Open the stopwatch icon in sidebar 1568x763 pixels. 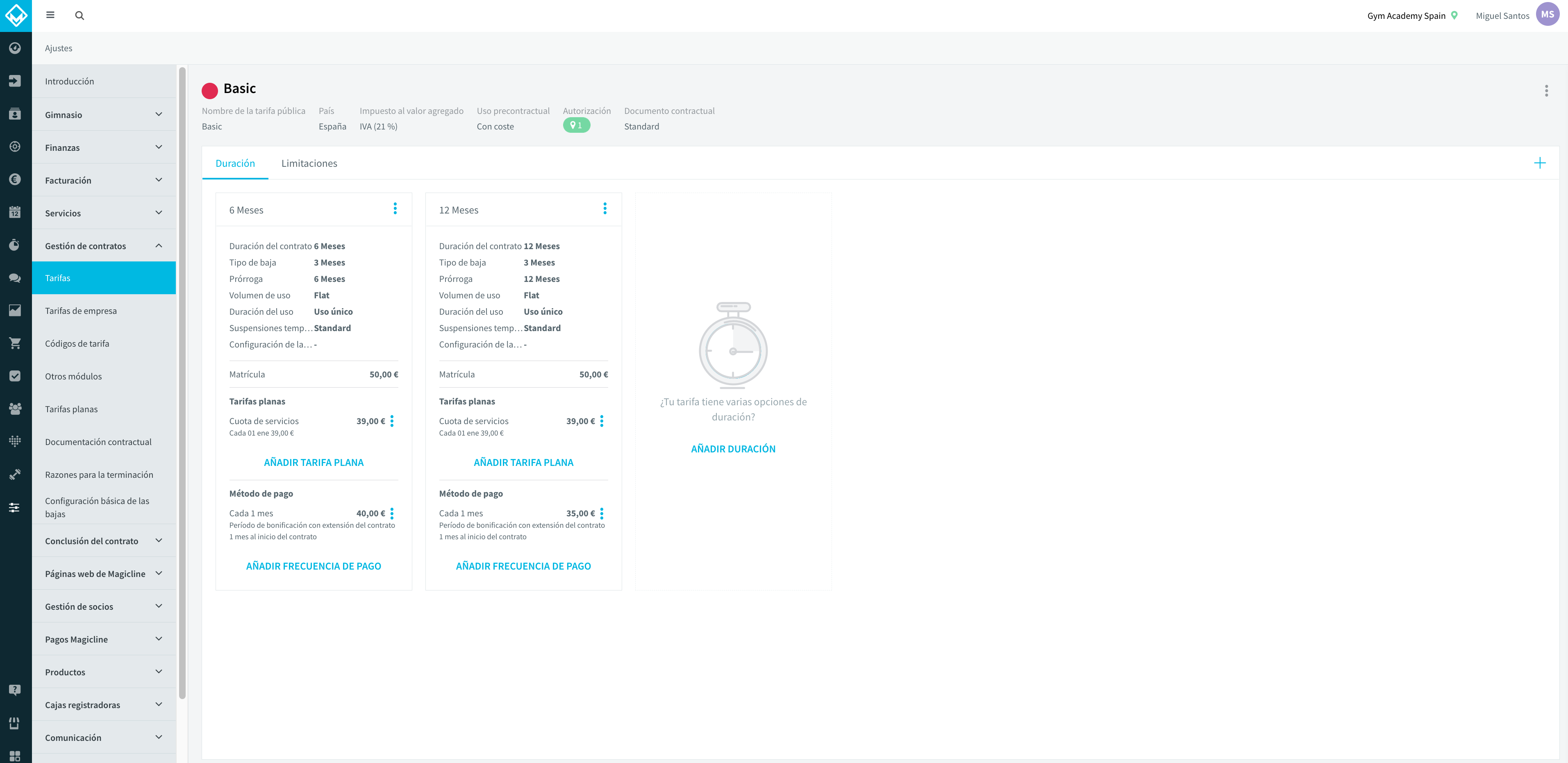(15, 245)
